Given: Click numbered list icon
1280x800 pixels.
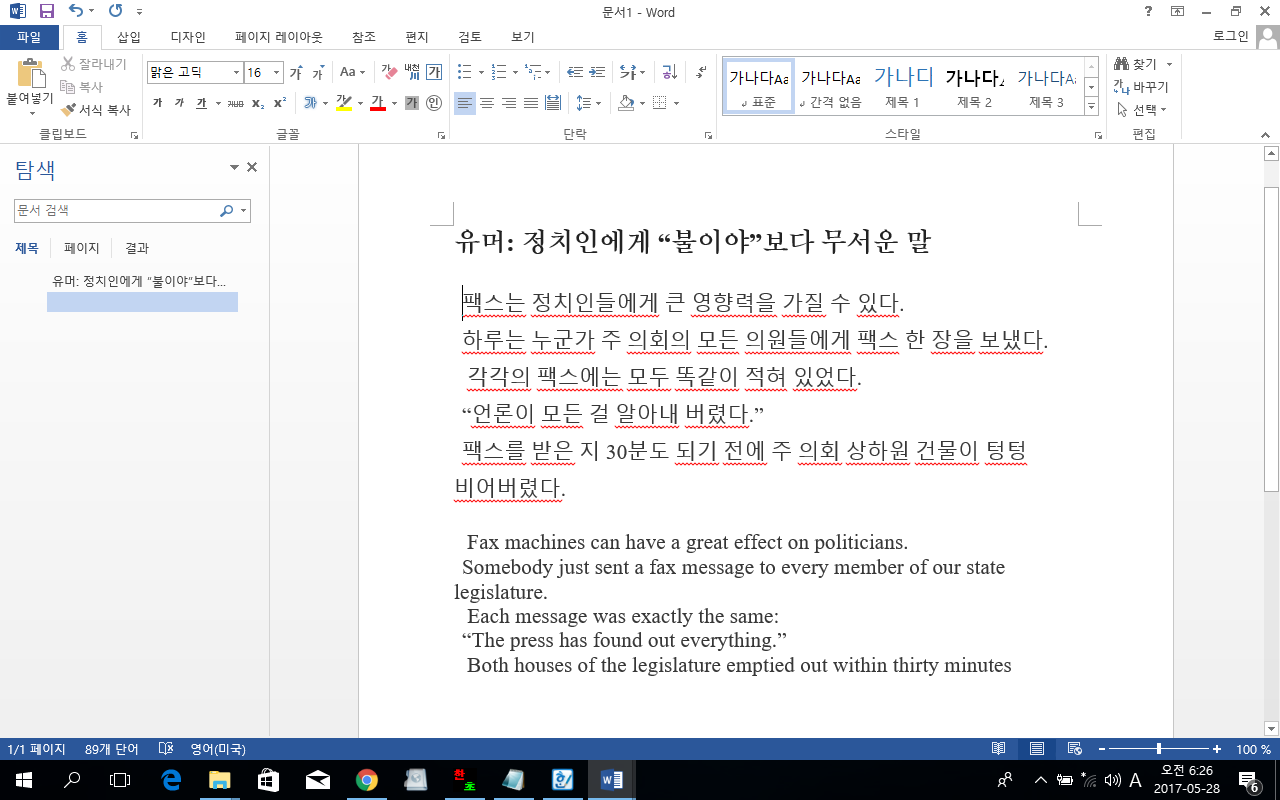Looking at the screenshot, I should pos(498,72).
